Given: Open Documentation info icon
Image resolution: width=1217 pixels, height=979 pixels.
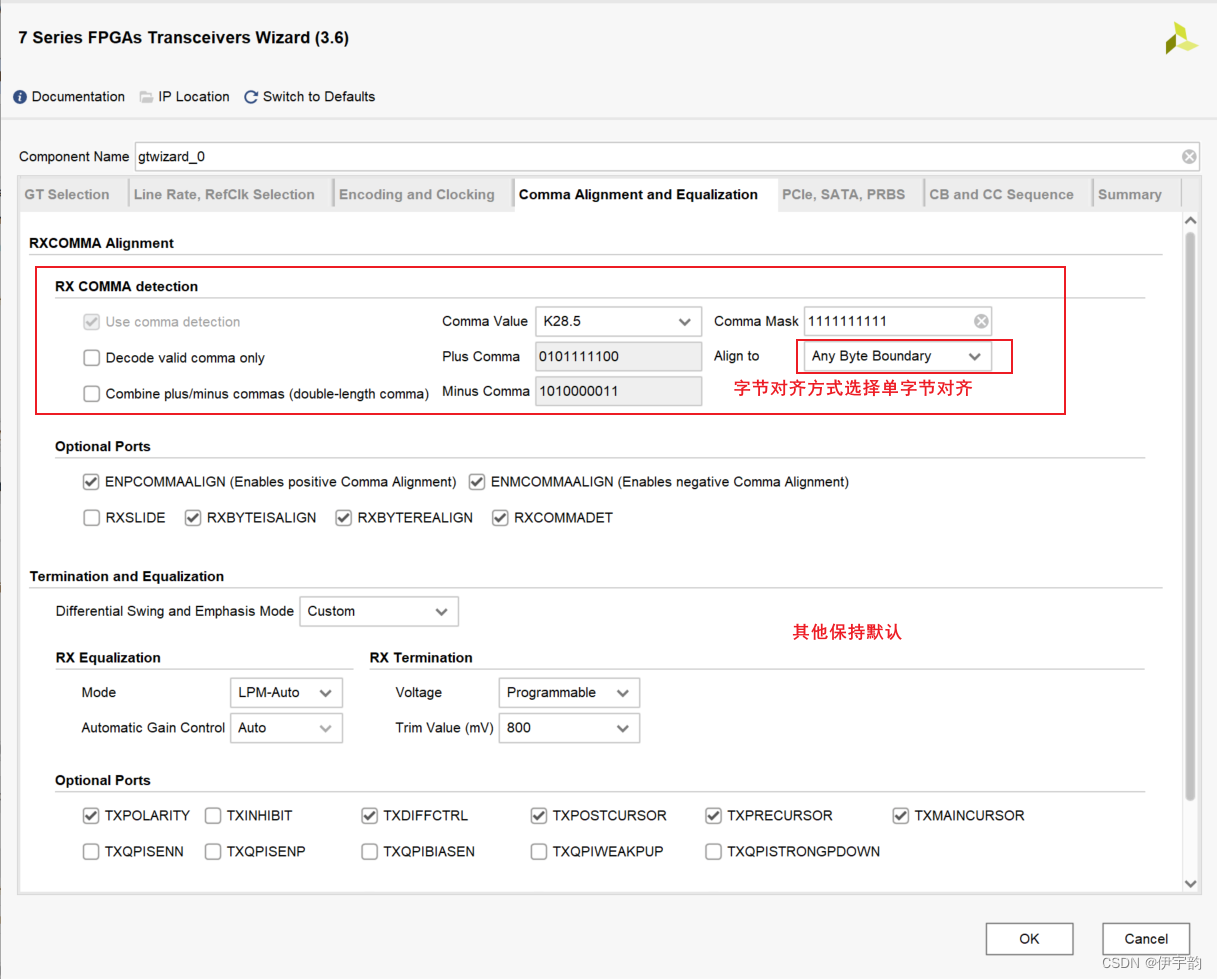Looking at the screenshot, I should pyautogui.click(x=20, y=97).
